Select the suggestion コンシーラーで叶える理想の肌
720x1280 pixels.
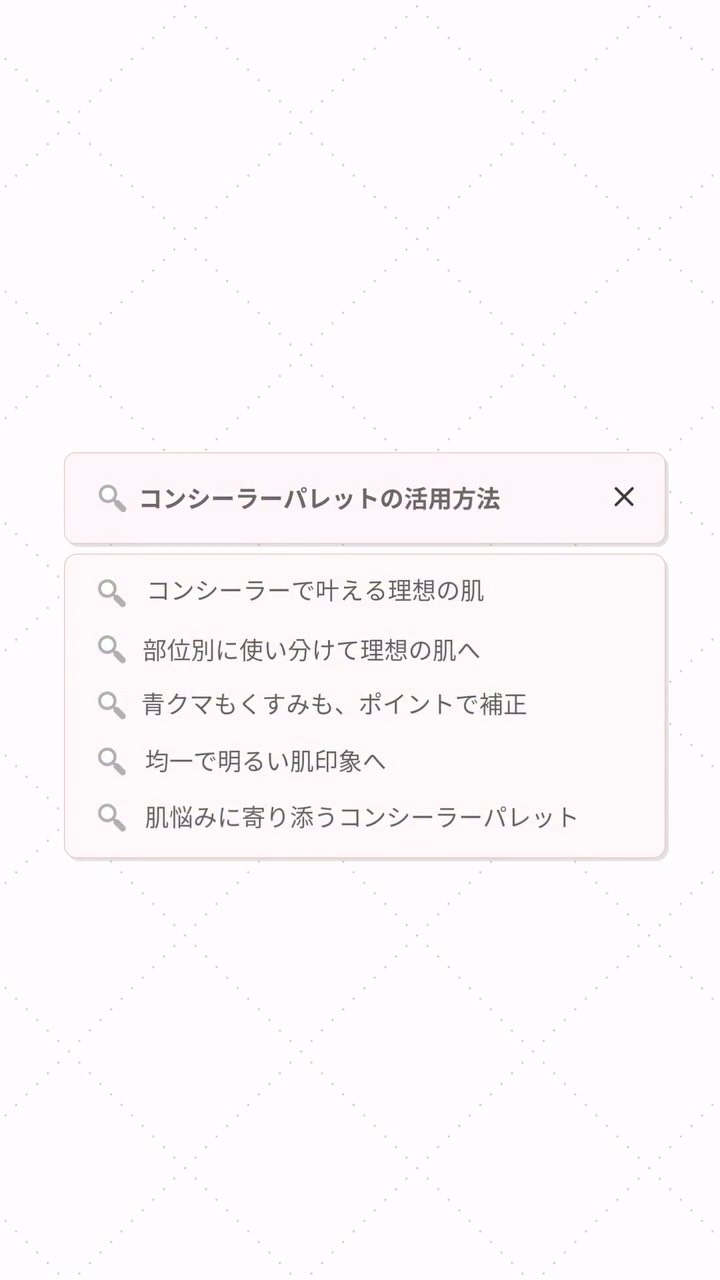pyautogui.click(x=316, y=591)
